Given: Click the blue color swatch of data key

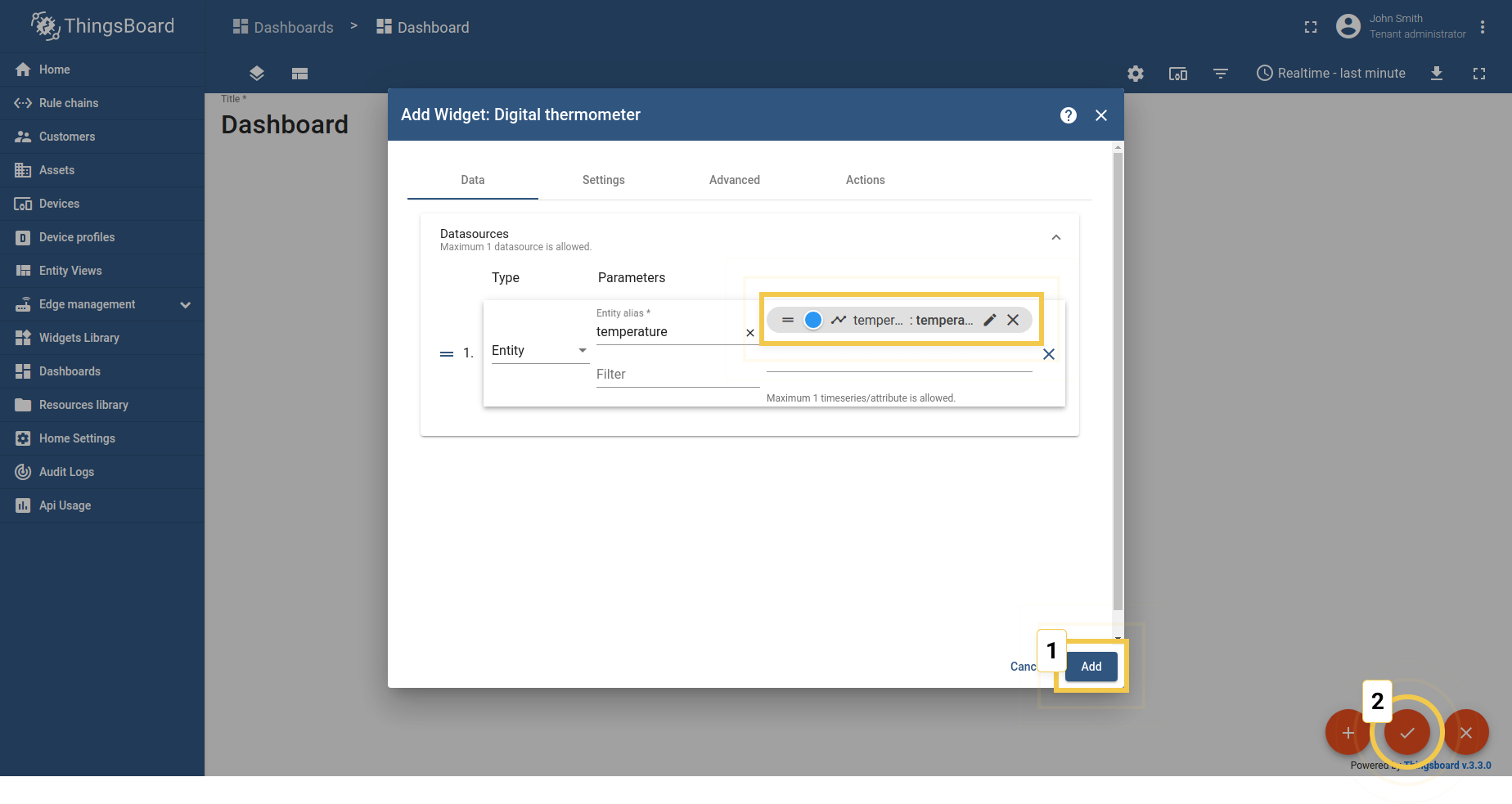Looking at the screenshot, I should (812, 320).
